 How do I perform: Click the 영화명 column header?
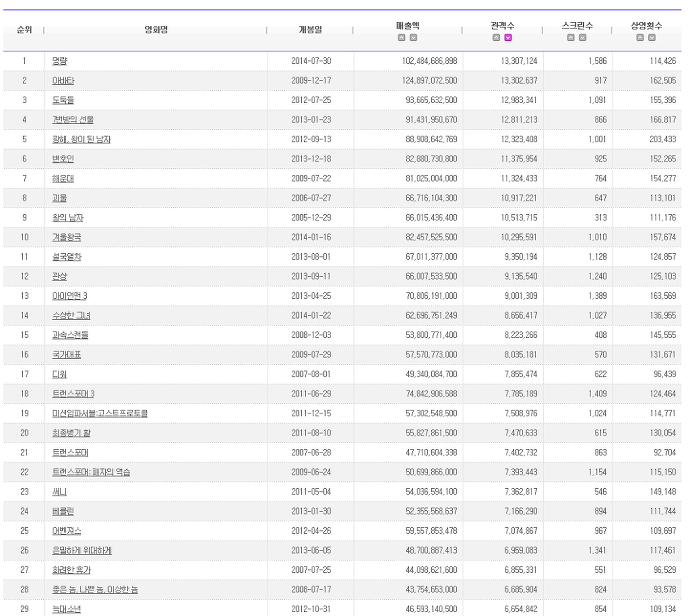point(156,30)
